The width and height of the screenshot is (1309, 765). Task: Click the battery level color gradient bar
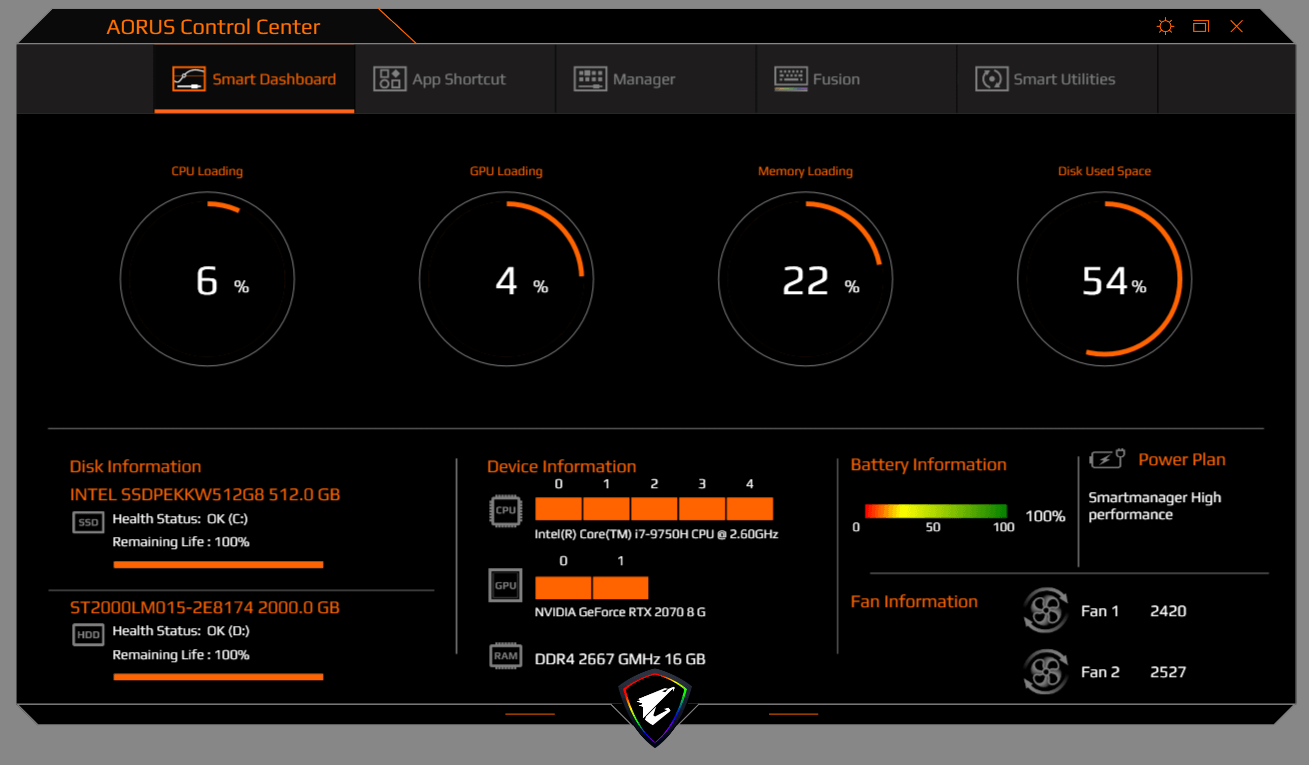pos(935,511)
